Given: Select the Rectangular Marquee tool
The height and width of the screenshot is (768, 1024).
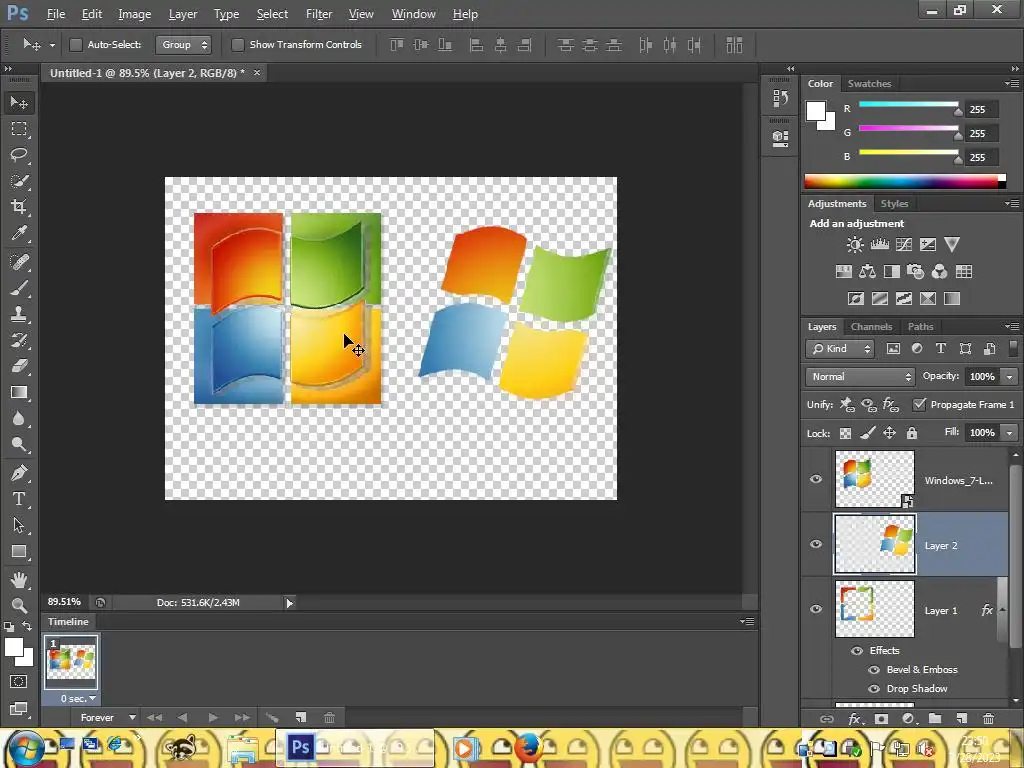Looking at the screenshot, I should click(19, 129).
